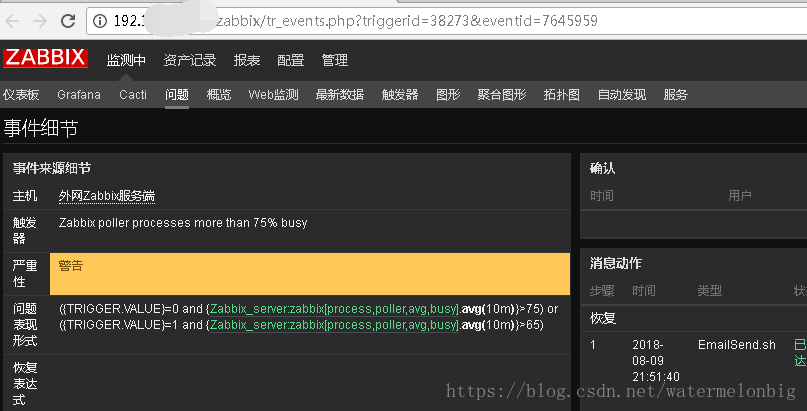
Task: Switch to the 仪表板 submenu tab
Action: coord(21,95)
